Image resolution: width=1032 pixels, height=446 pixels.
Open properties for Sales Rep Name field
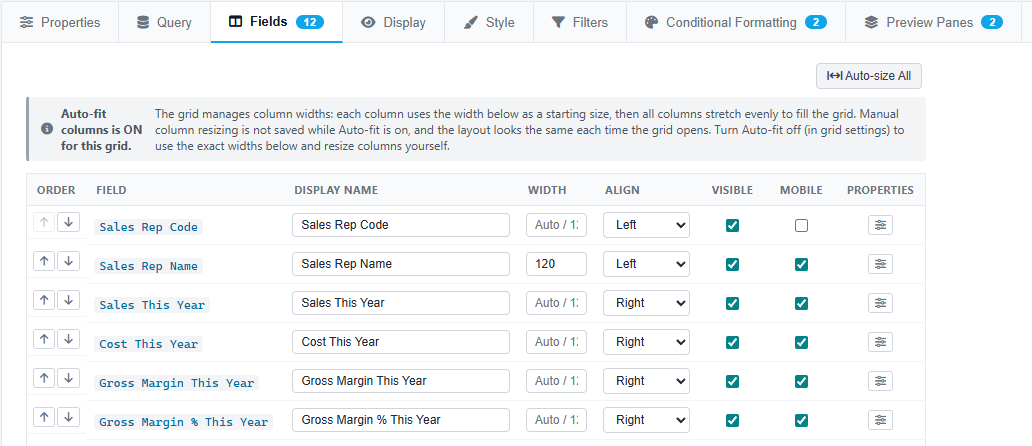880,264
